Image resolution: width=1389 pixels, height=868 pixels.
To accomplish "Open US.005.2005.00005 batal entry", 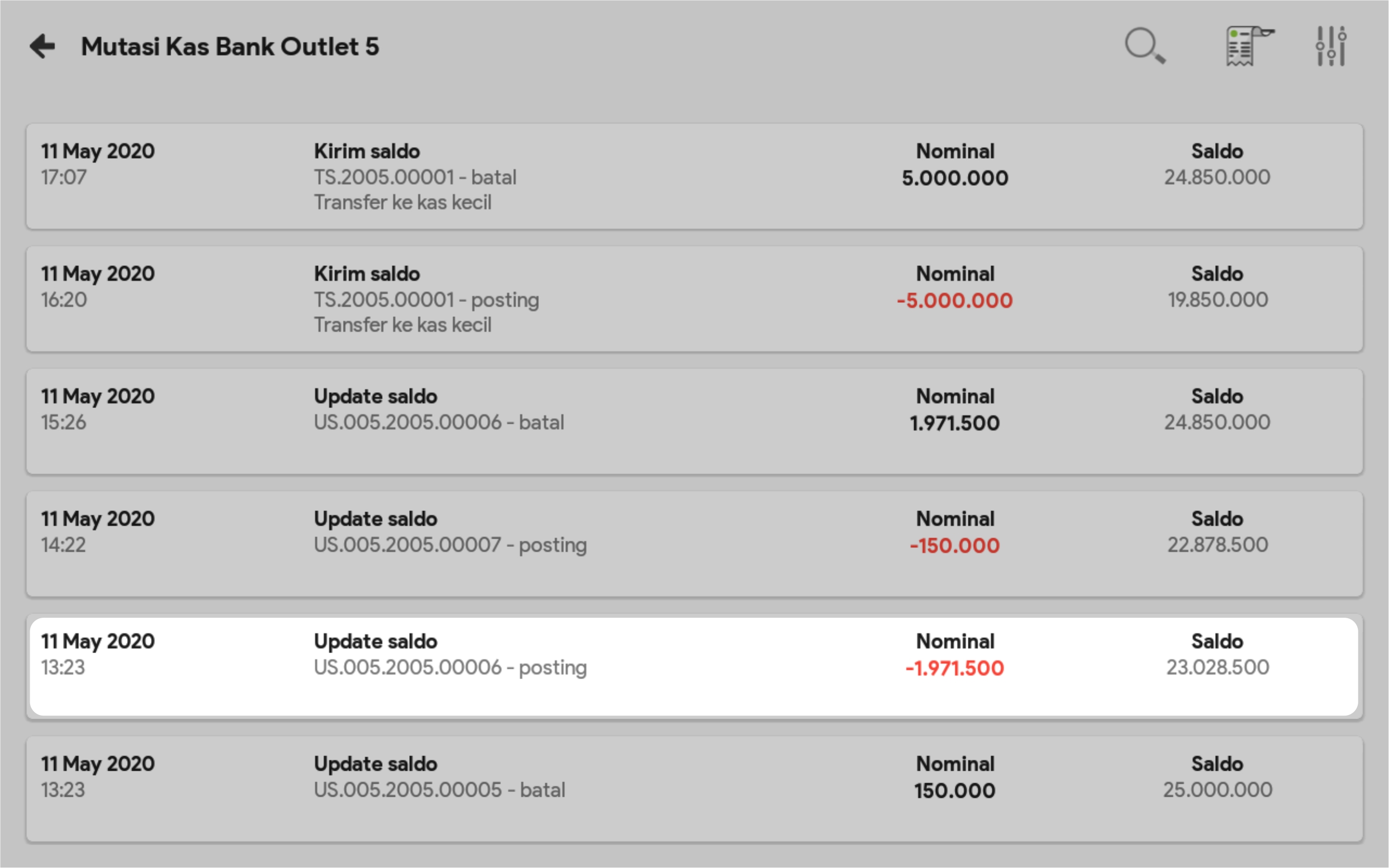I will (439, 790).
